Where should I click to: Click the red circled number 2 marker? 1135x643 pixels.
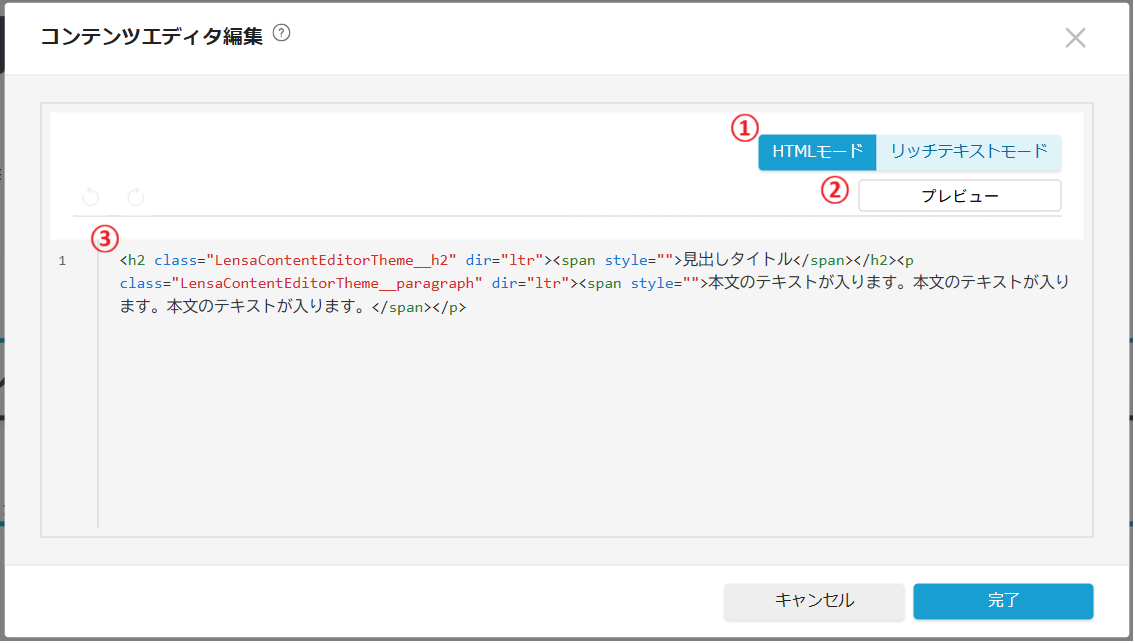(x=835, y=190)
